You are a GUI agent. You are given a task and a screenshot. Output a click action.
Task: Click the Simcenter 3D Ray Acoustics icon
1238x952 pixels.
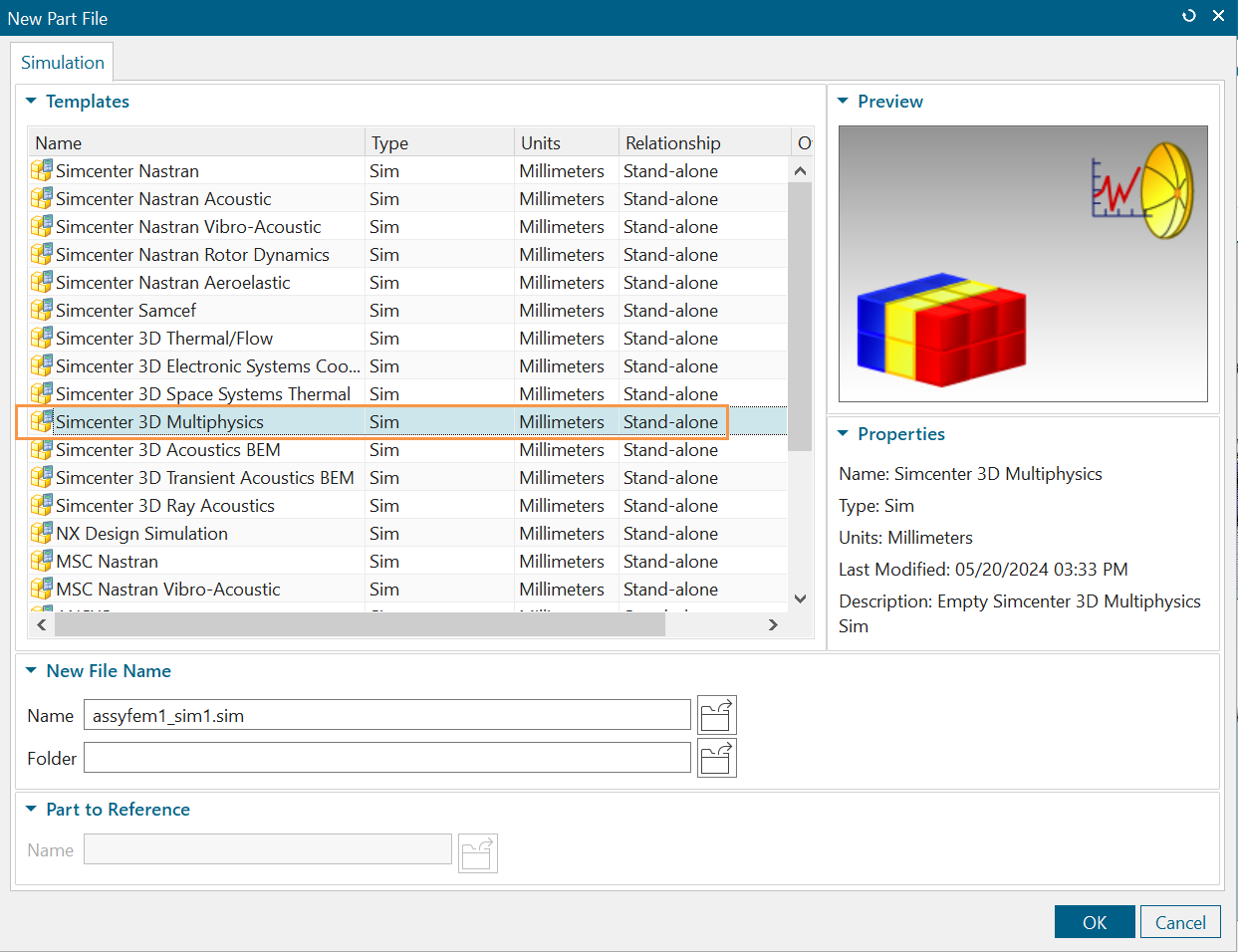pyautogui.click(x=41, y=506)
